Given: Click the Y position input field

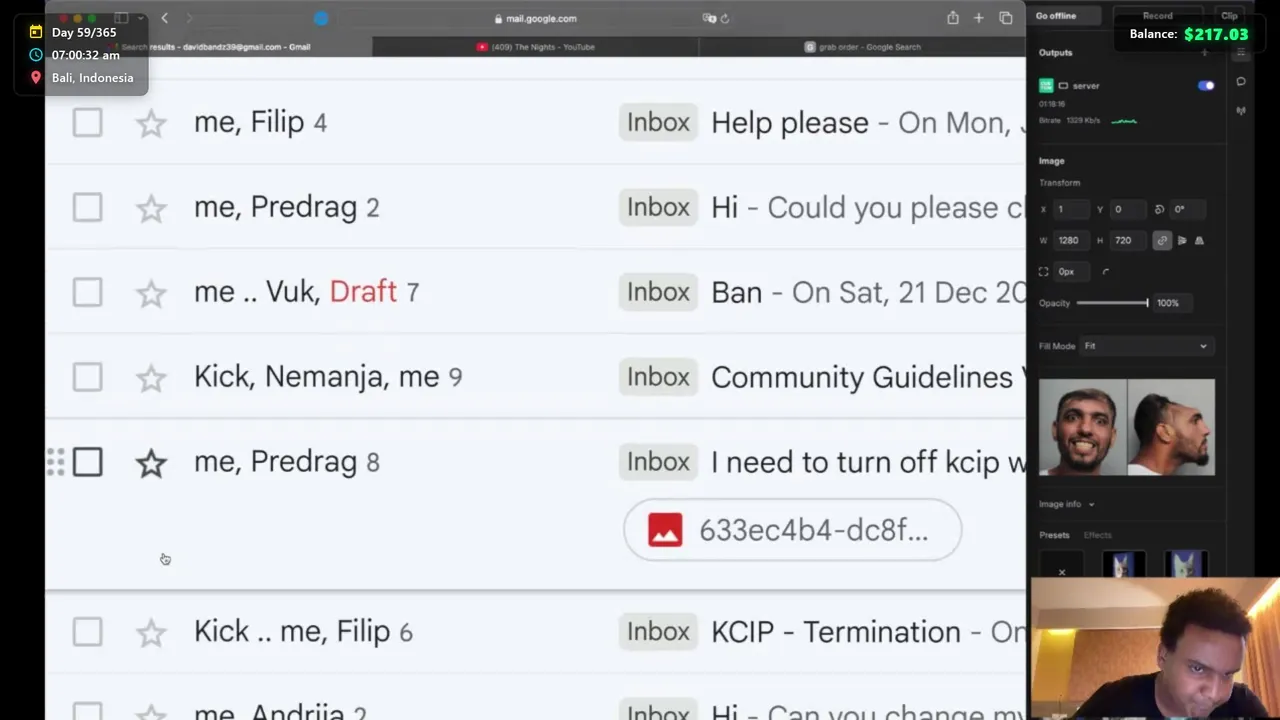Looking at the screenshot, I should point(1128,210).
